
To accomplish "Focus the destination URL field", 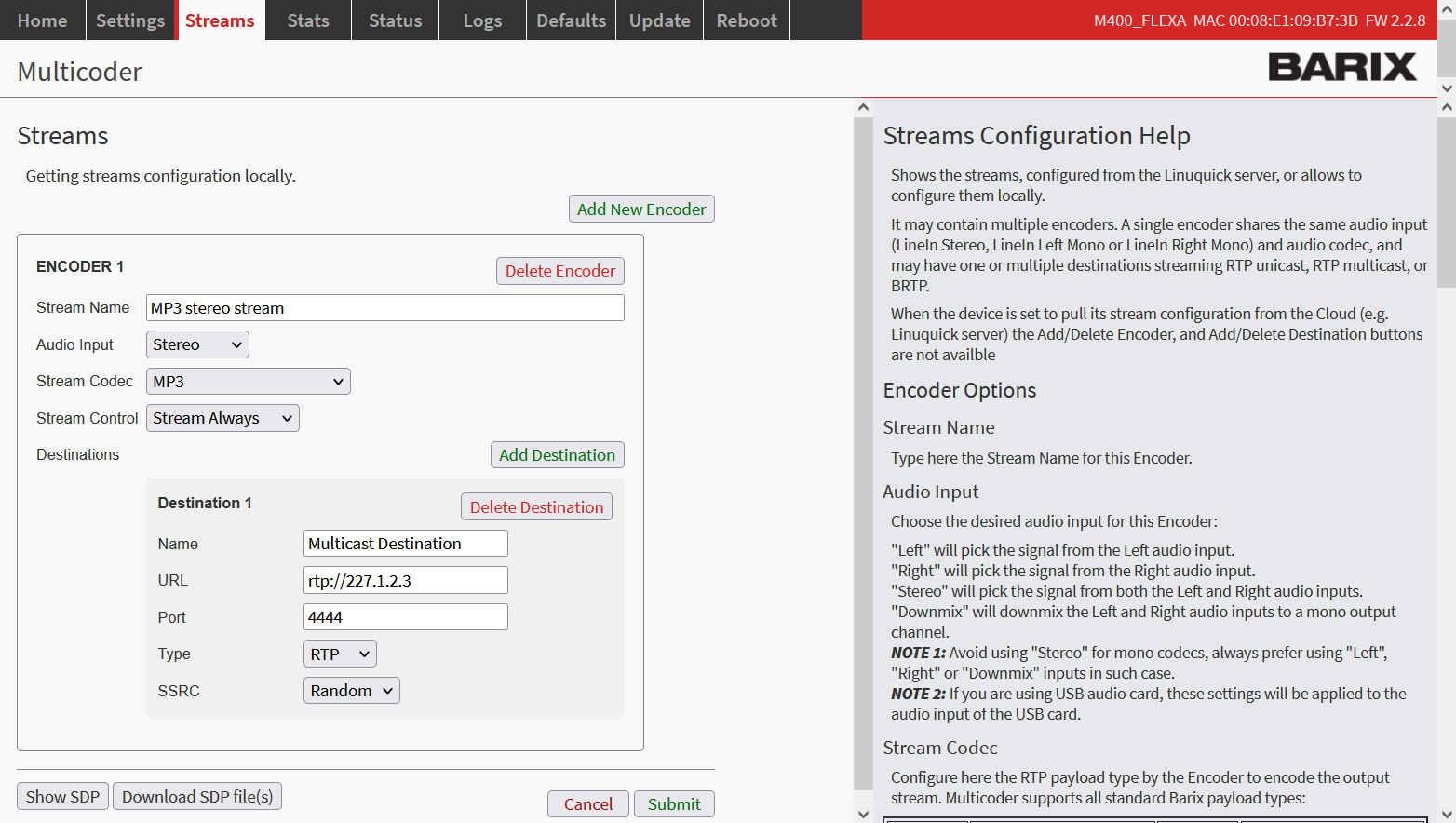I will [405, 581].
